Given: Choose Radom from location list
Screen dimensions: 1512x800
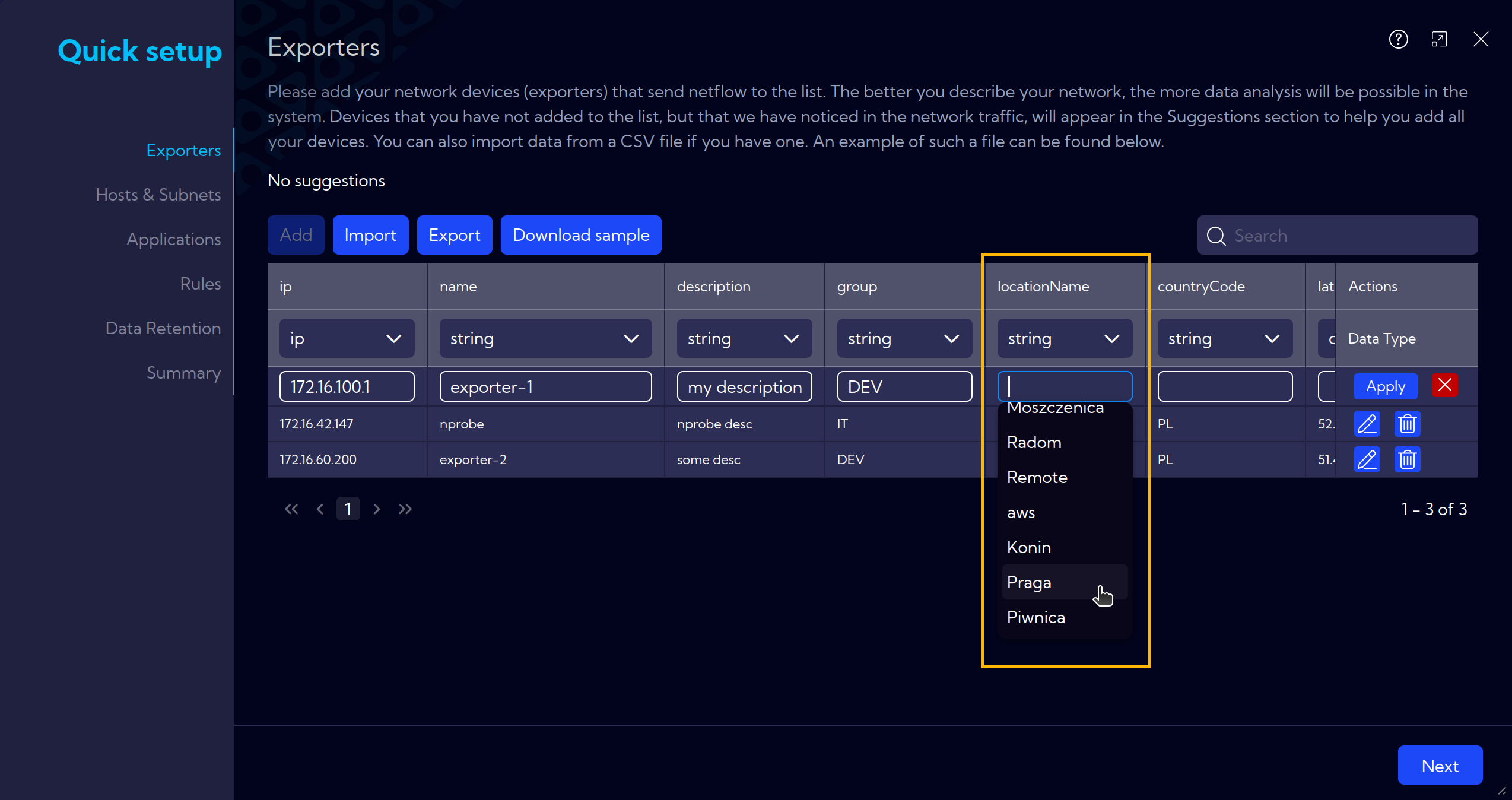Looking at the screenshot, I should pyautogui.click(x=1065, y=442).
